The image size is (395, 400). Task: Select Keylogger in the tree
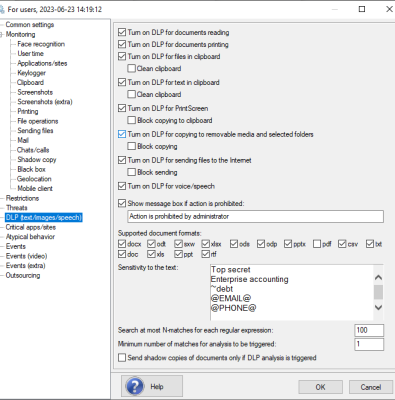pos(31,73)
